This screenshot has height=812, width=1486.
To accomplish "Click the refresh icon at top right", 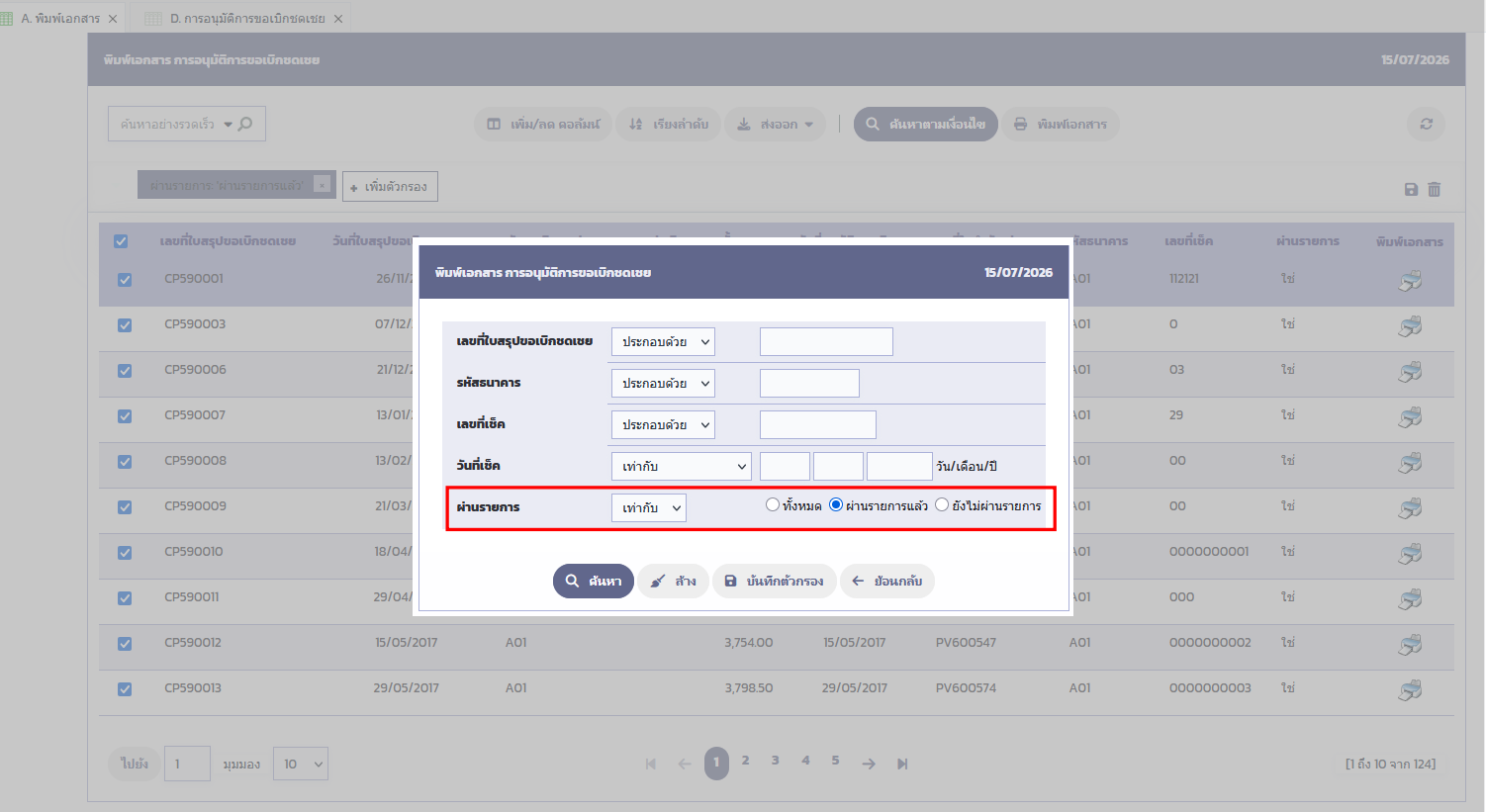I will click(1426, 124).
